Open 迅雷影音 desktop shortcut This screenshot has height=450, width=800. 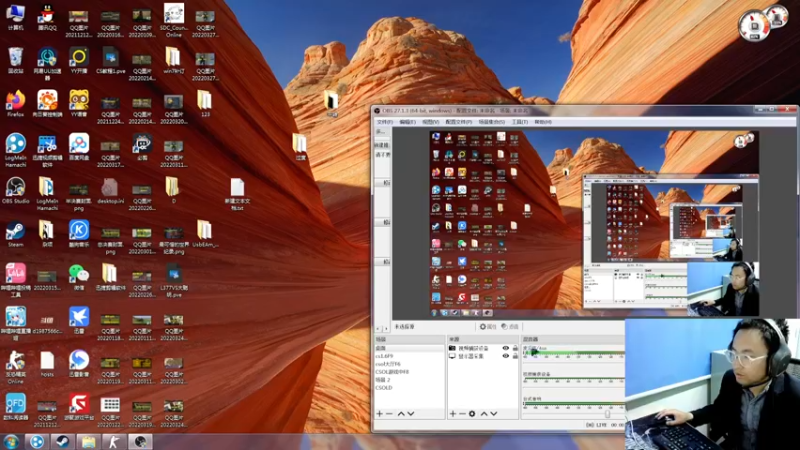(79, 364)
